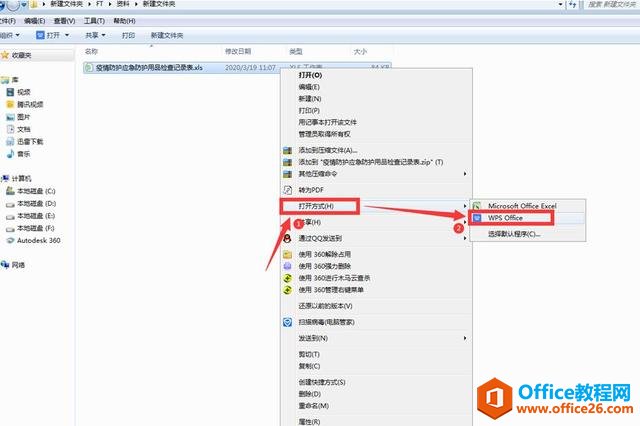Select the 腾讯视频 folder icon in the sidebar
The height and width of the screenshot is (426, 640).
tap(11, 104)
